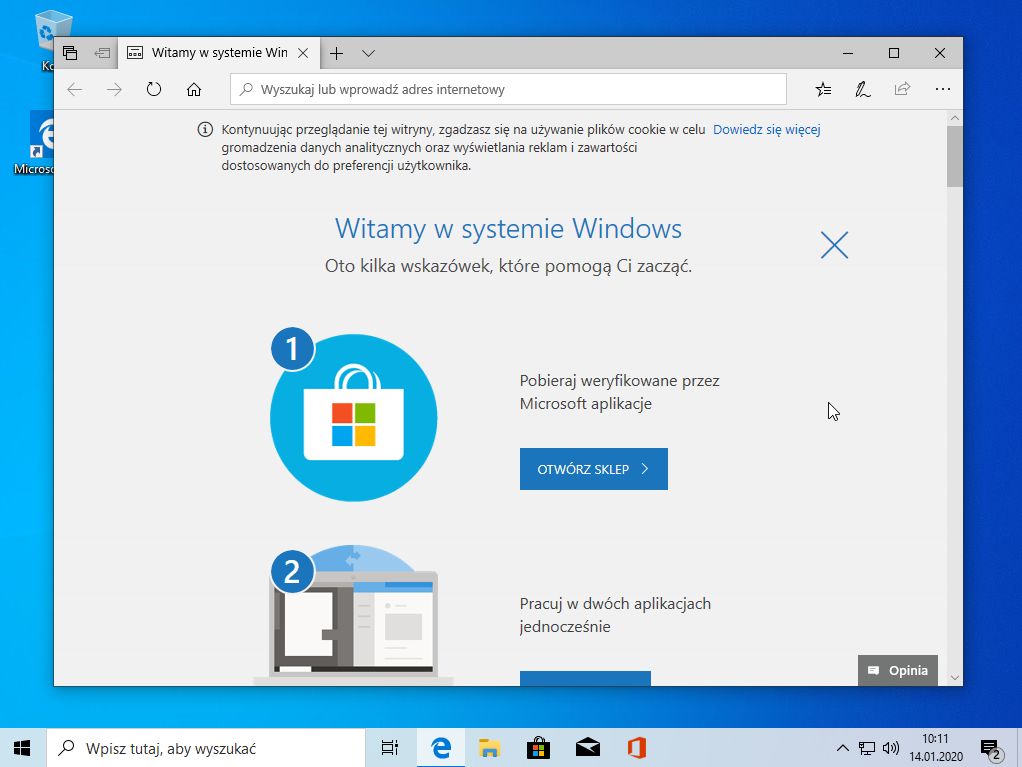The width and height of the screenshot is (1022, 767).
Task: Close the 'Witamy w systemie Win' tab
Action: coord(303,53)
